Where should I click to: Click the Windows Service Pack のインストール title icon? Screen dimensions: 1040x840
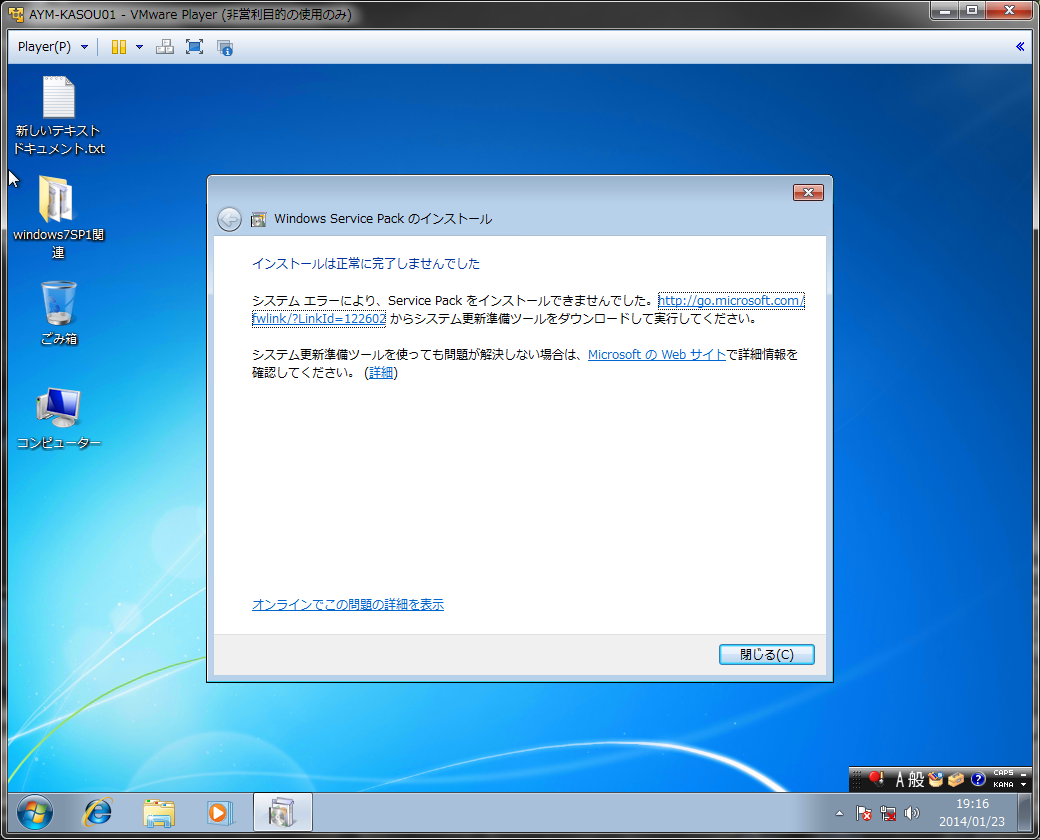(258, 220)
